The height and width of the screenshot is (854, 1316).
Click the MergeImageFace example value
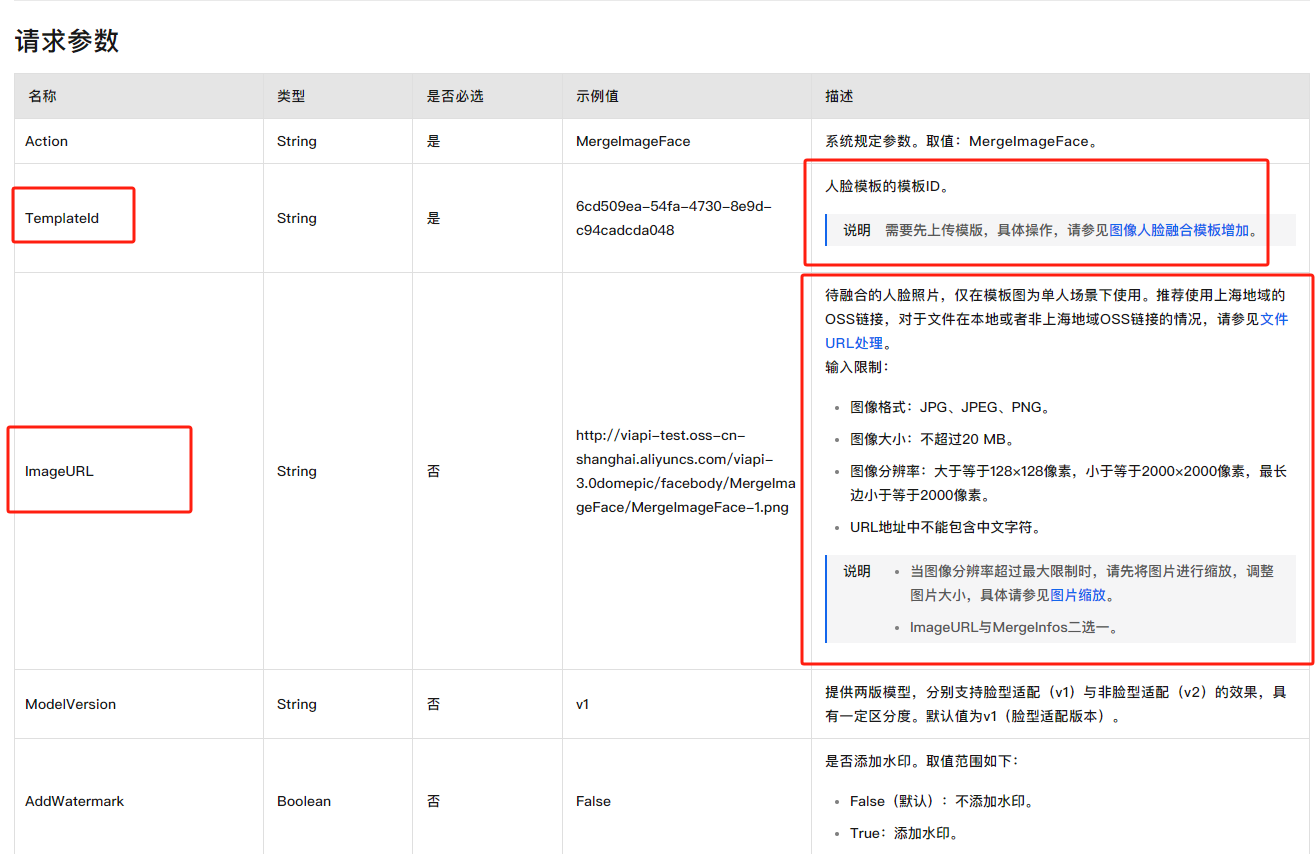click(633, 141)
